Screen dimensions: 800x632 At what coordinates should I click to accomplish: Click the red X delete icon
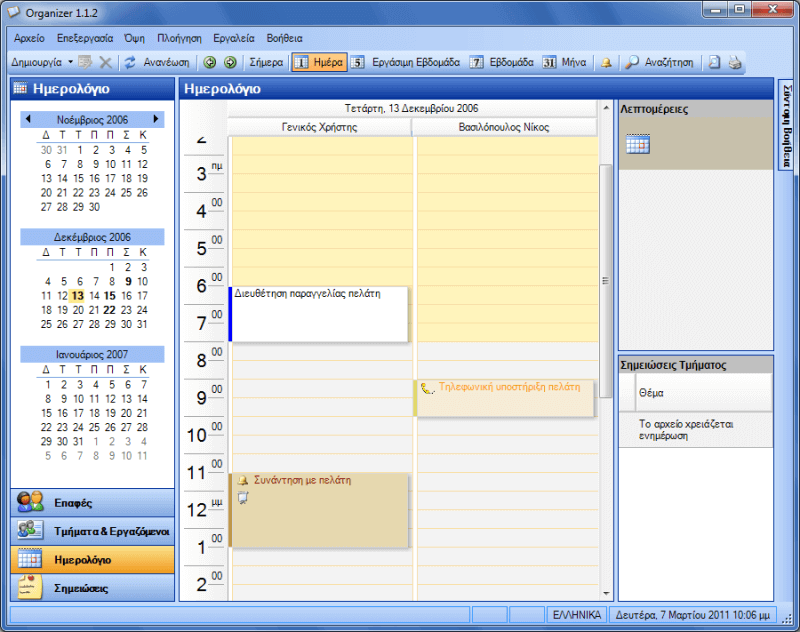pyautogui.click(x=105, y=62)
